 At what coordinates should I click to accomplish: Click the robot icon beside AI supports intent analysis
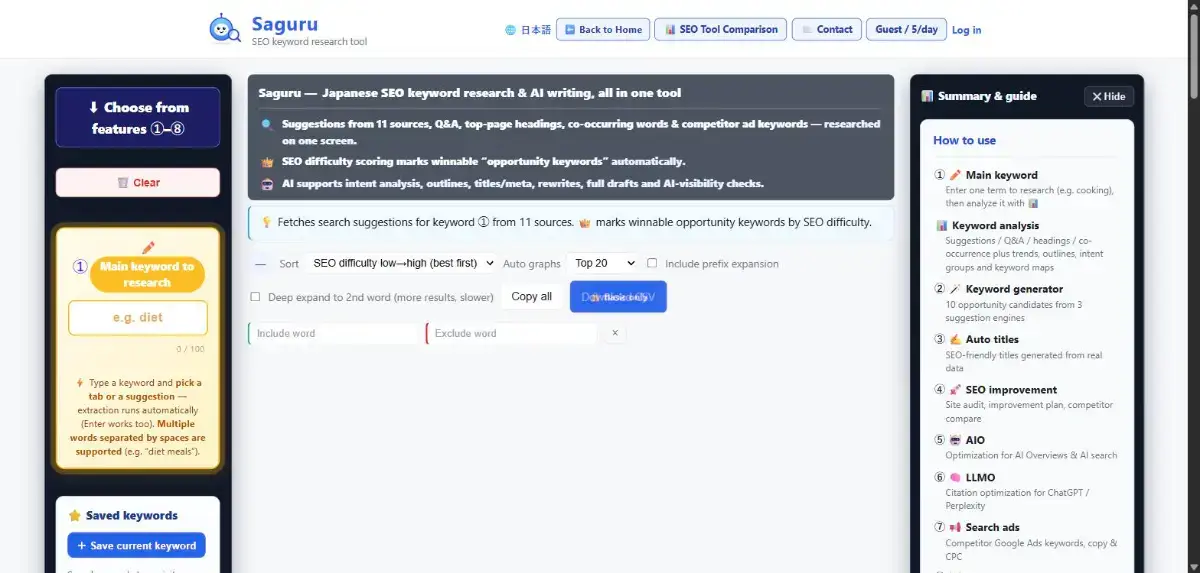(x=267, y=184)
